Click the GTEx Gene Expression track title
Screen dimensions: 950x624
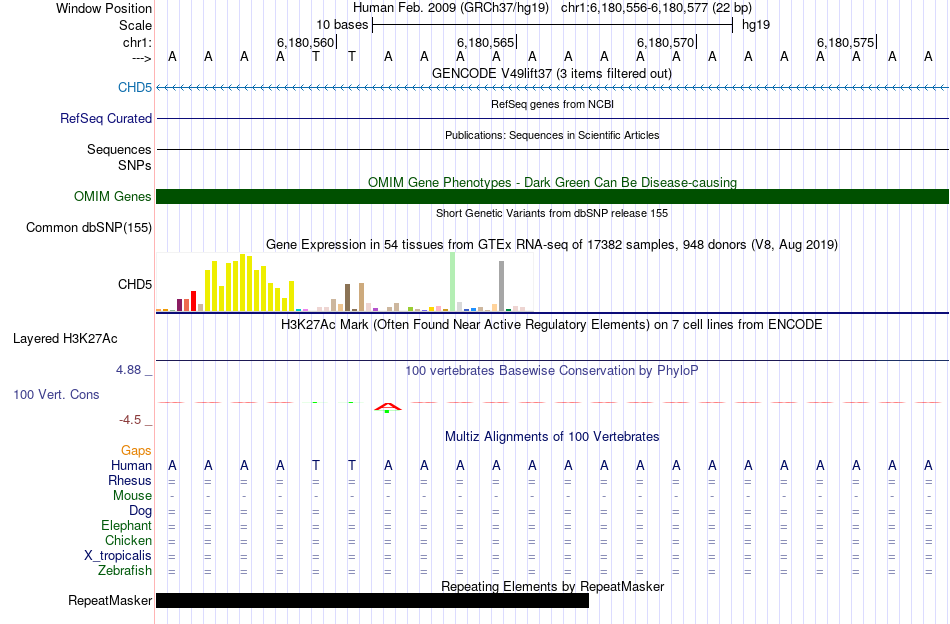(552, 245)
